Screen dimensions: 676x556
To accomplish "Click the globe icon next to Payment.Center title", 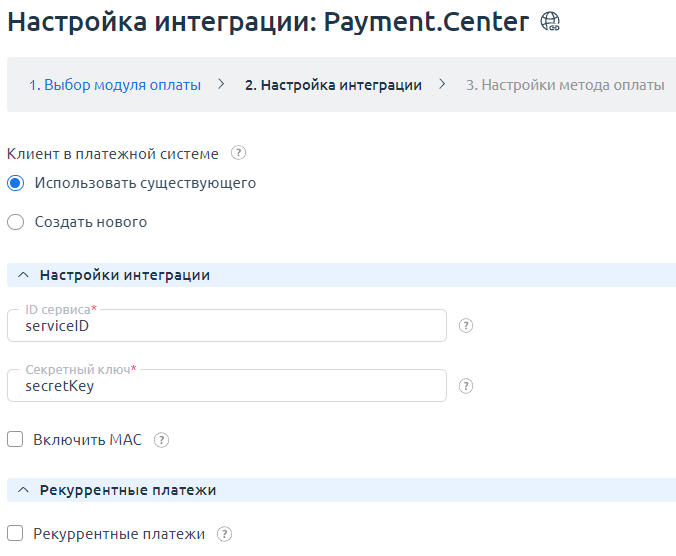I will point(550,22).
